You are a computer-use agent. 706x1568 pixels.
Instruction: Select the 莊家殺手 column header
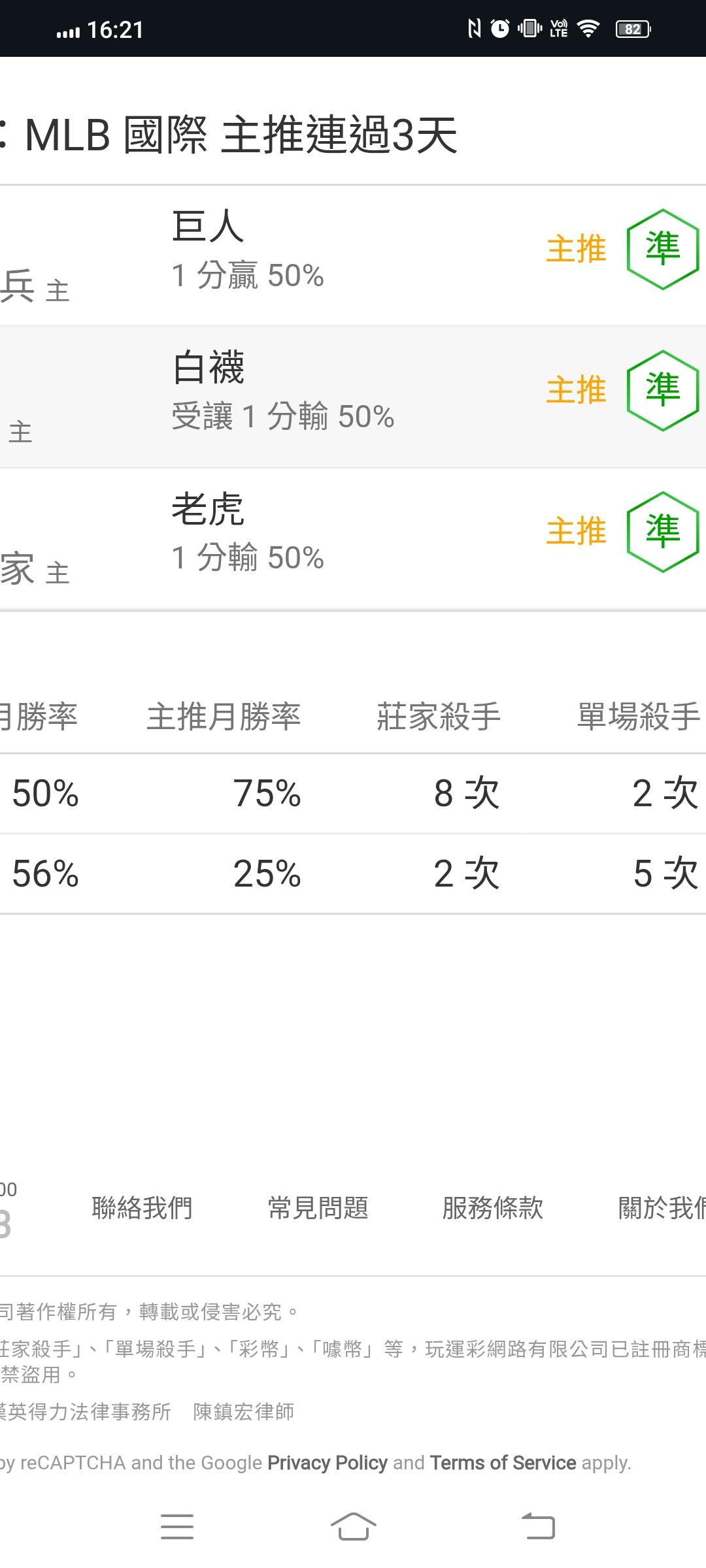point(439,716)
